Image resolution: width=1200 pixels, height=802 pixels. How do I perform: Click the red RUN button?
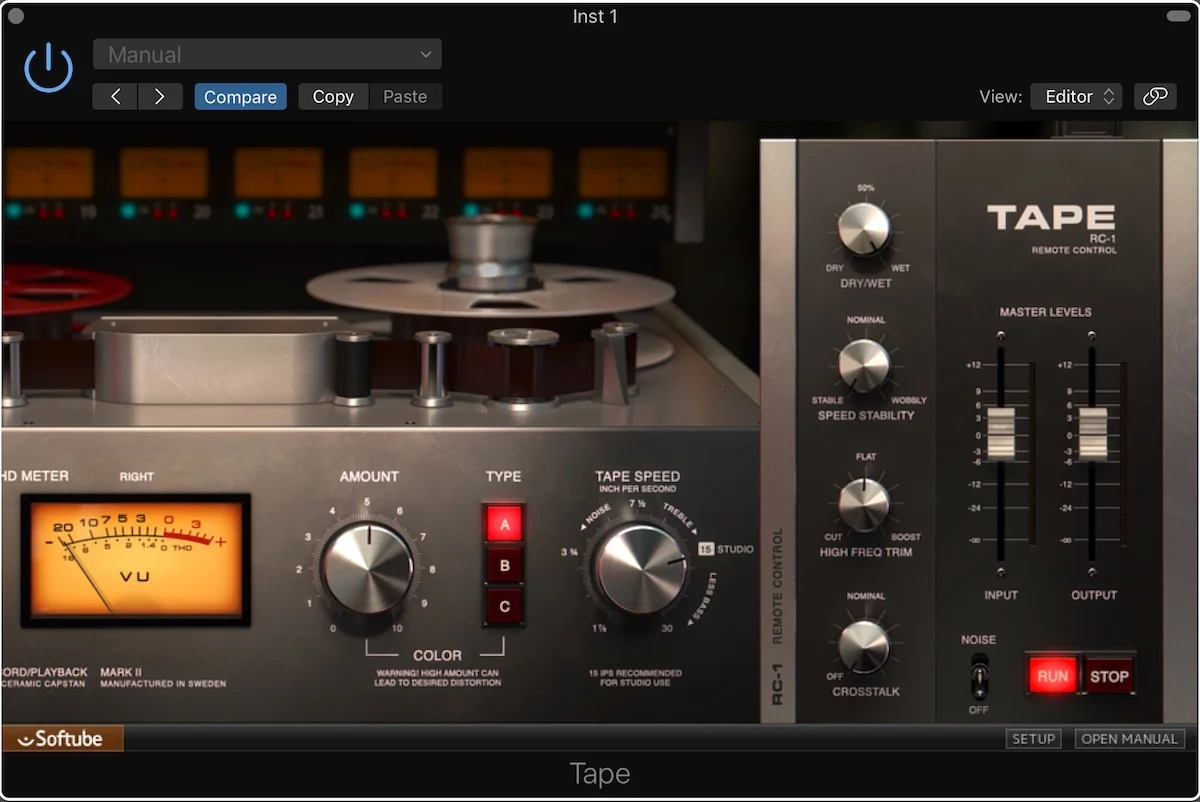(1052, 676)
